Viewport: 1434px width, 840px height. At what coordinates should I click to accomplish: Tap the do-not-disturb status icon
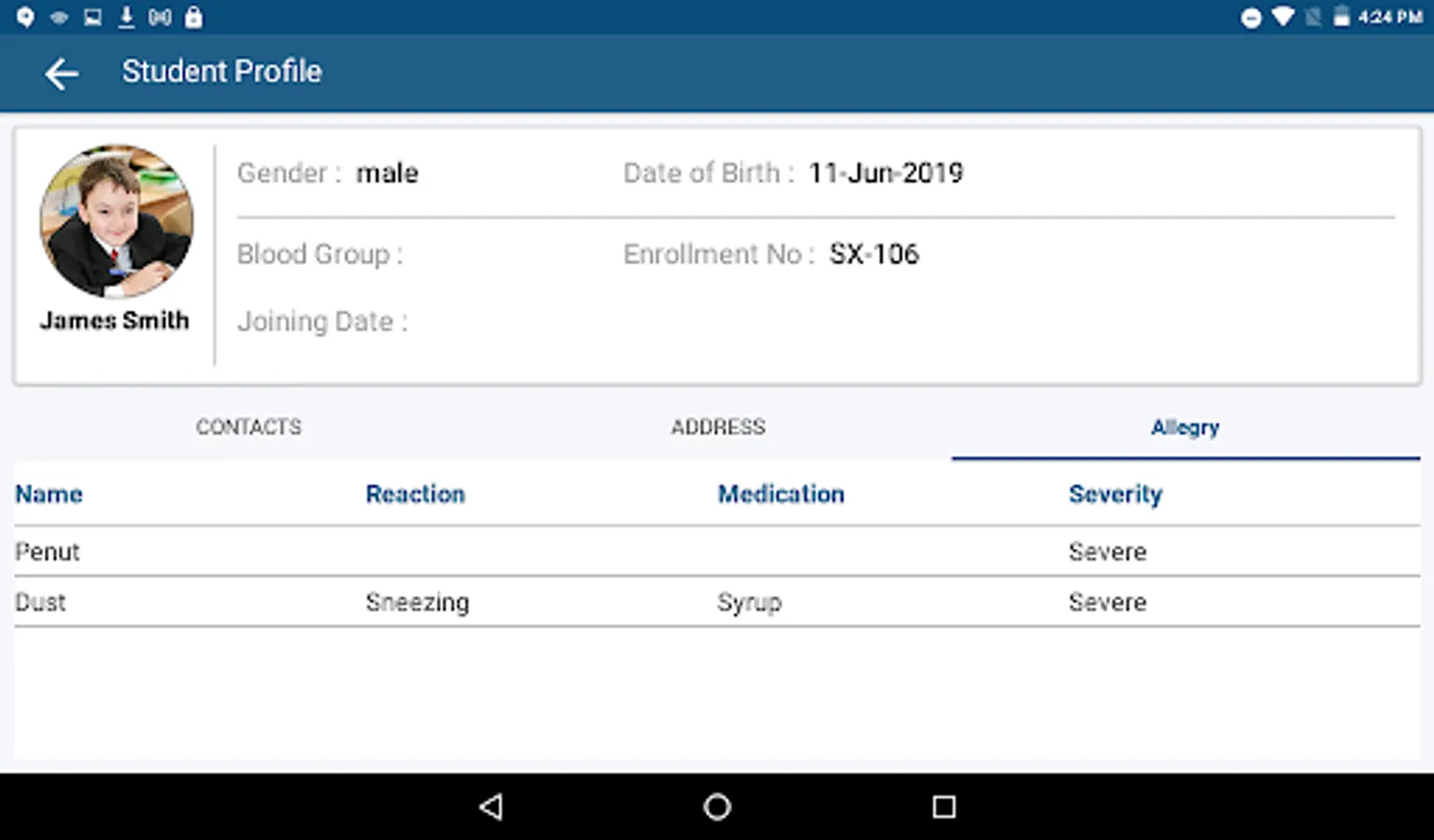coord(1251,18)
